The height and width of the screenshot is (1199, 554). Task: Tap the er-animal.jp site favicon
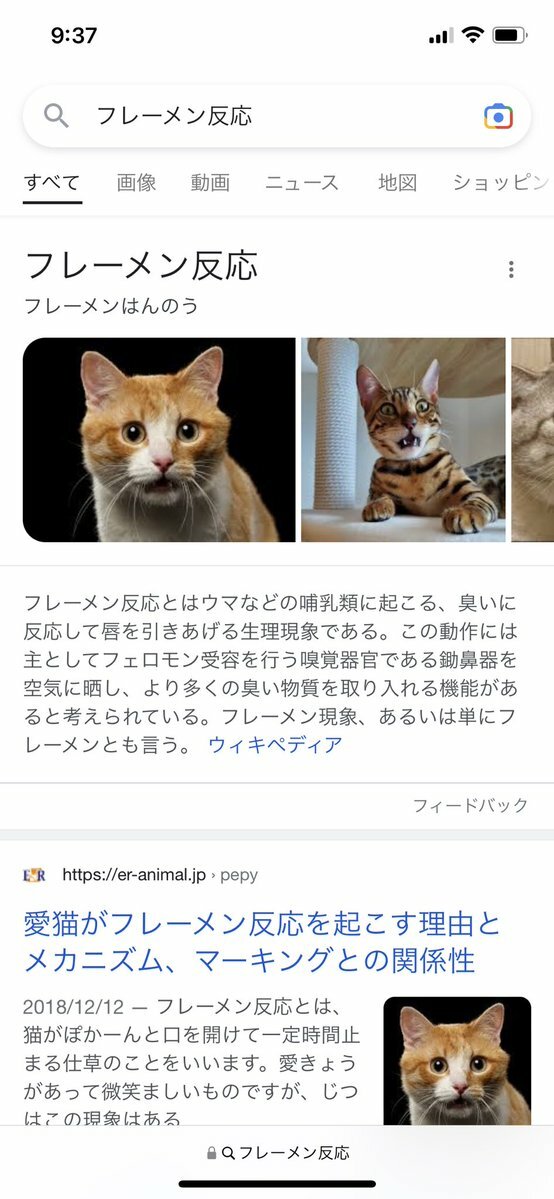(x=34, y=875)
